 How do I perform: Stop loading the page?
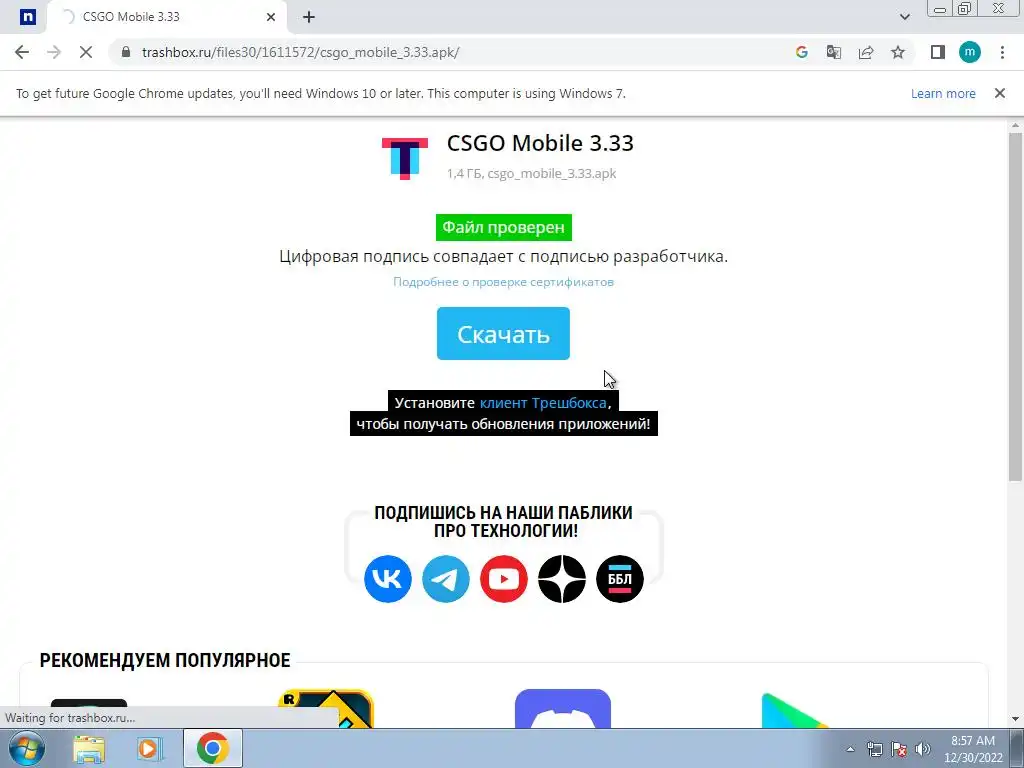click(86, 52)
